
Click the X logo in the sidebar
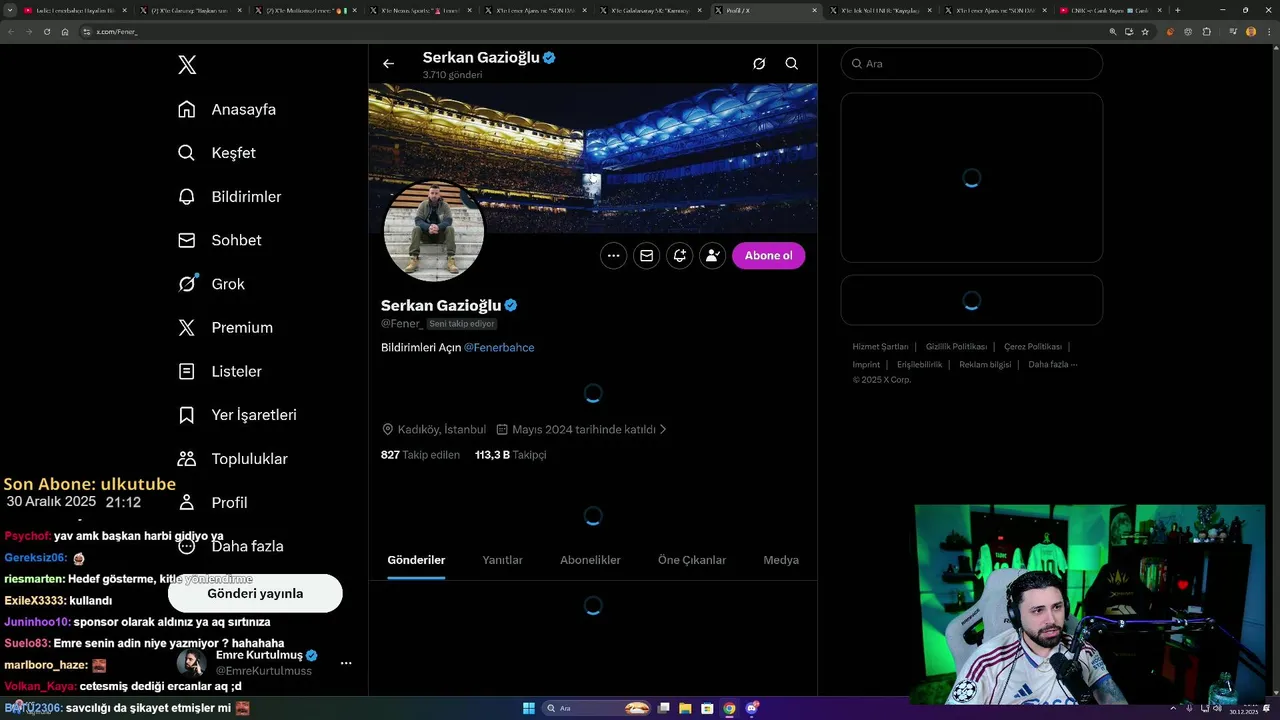click(187, 65)
